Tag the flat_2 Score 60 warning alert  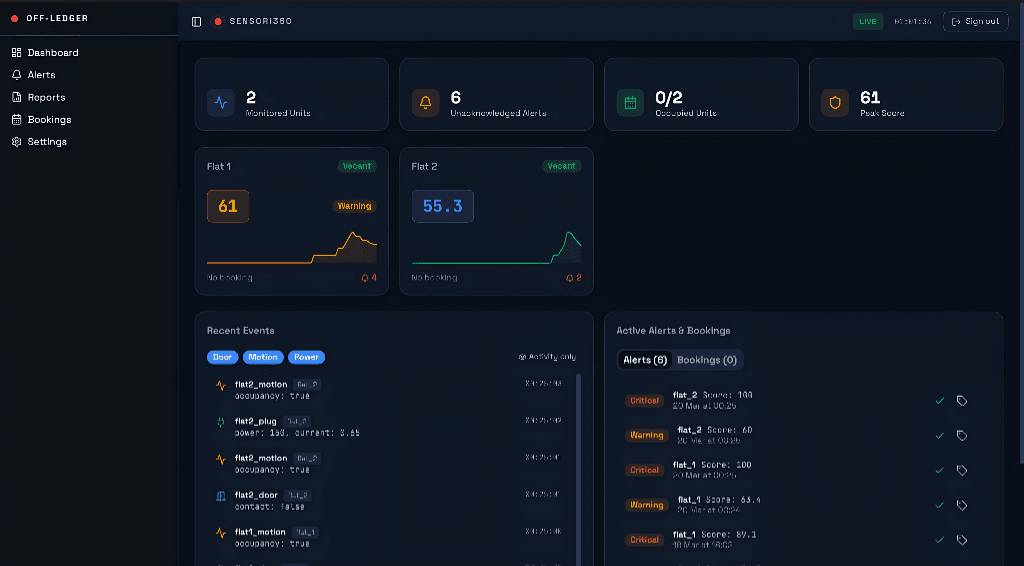962,435
